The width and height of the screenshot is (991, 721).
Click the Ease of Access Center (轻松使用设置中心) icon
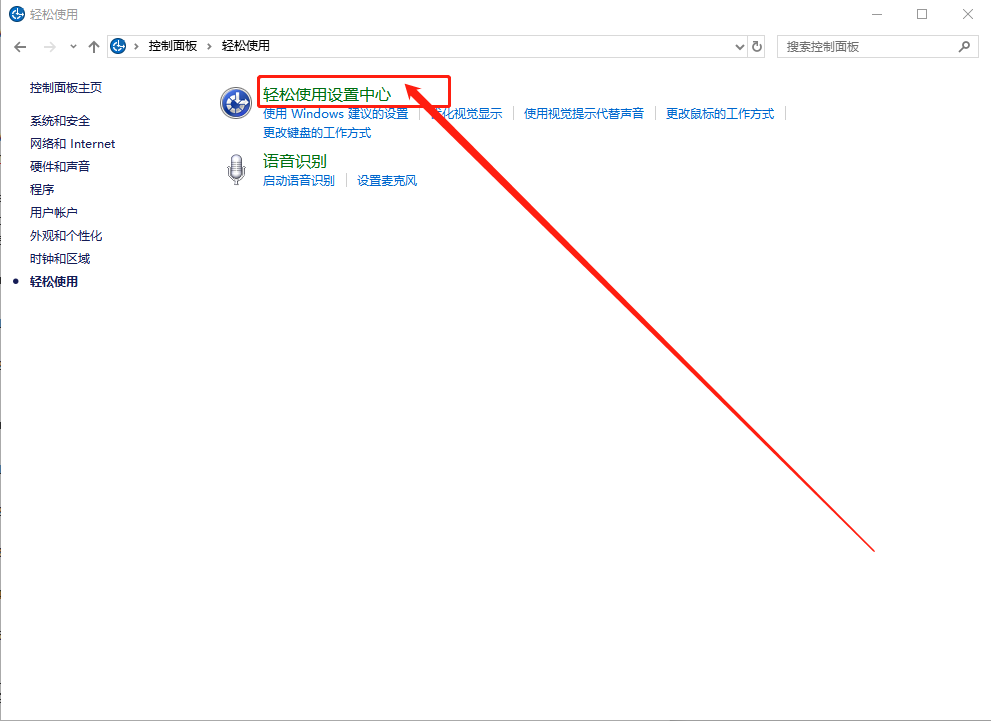point(236,102)
